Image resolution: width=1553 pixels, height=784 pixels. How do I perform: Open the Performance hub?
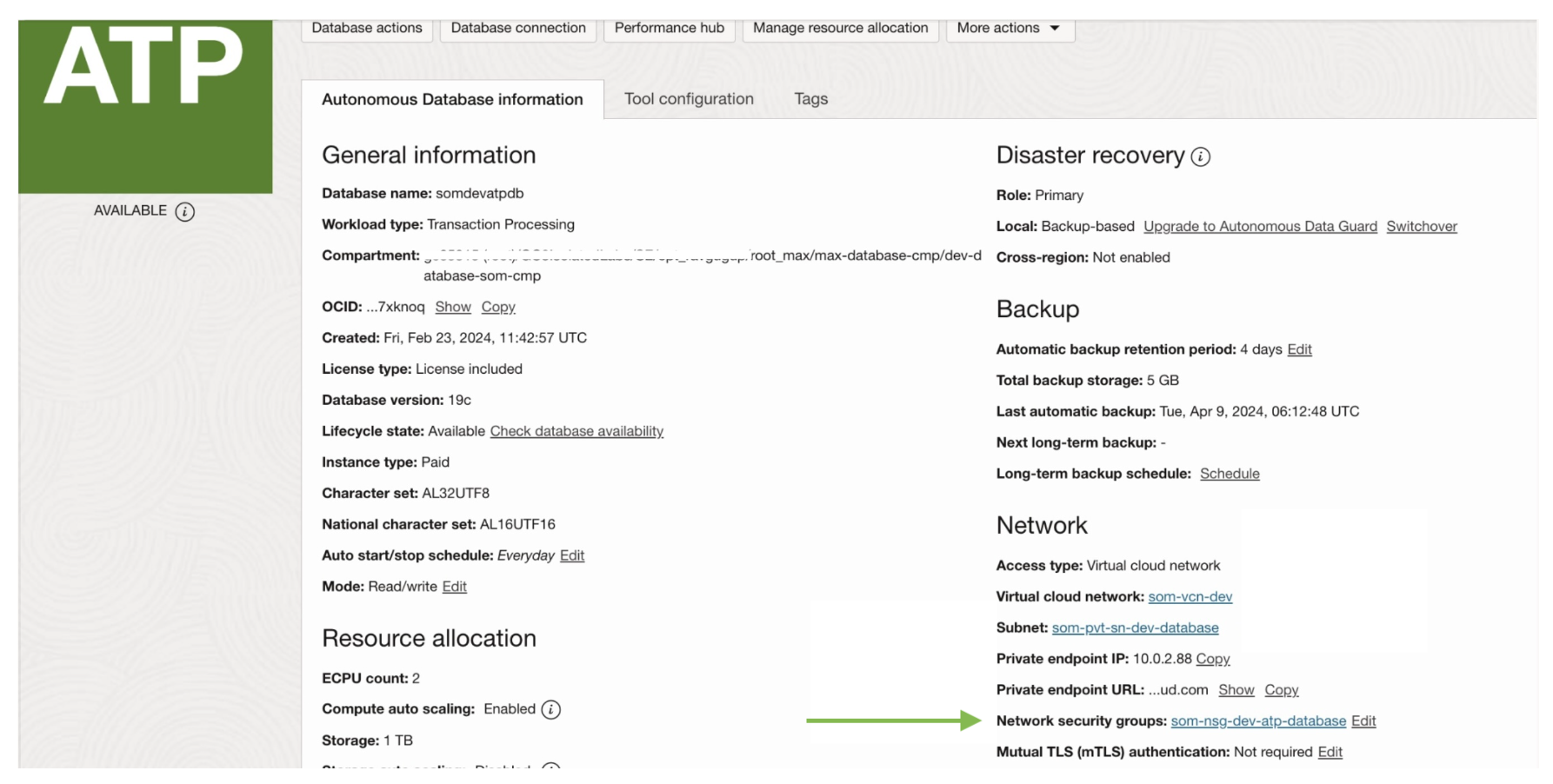tap(669, 28)
